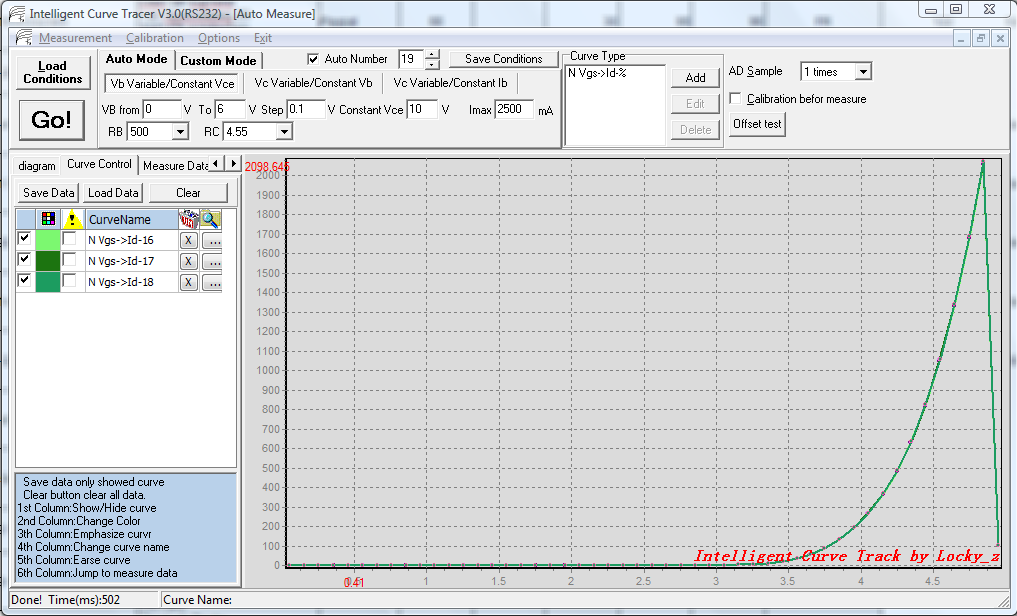Increase the Auto Number spinner value
This screenshot has width=1017, height=616.
(x=432, y=54)
